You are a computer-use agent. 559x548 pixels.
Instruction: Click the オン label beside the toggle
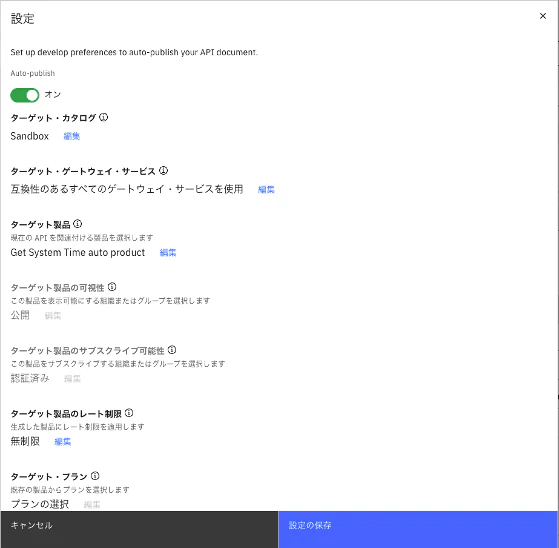52,95
